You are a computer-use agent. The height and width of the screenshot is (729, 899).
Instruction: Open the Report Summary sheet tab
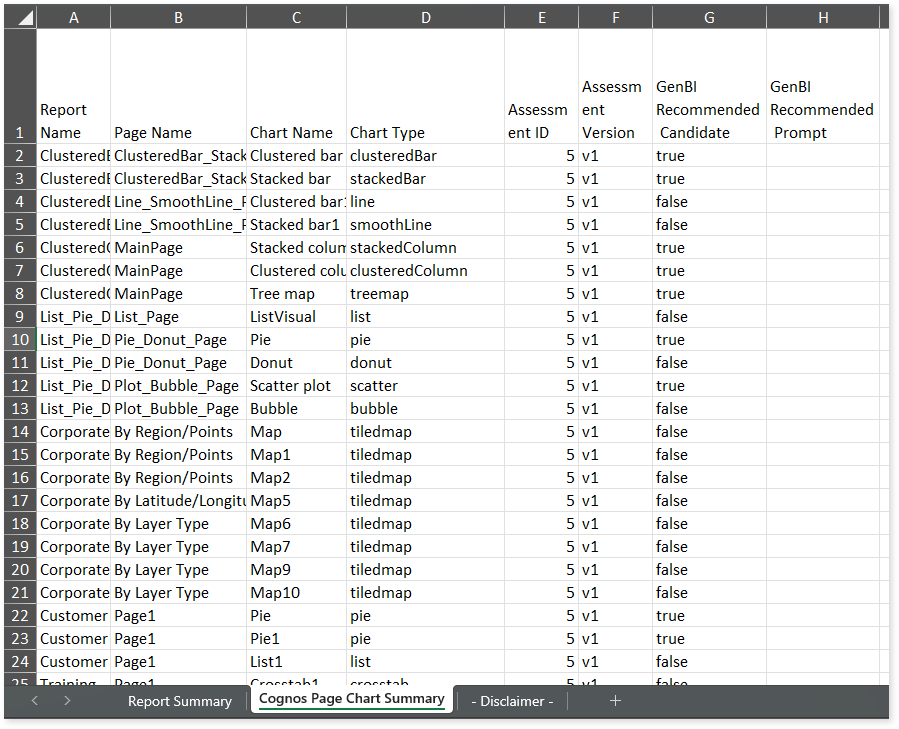pos(179,701)
